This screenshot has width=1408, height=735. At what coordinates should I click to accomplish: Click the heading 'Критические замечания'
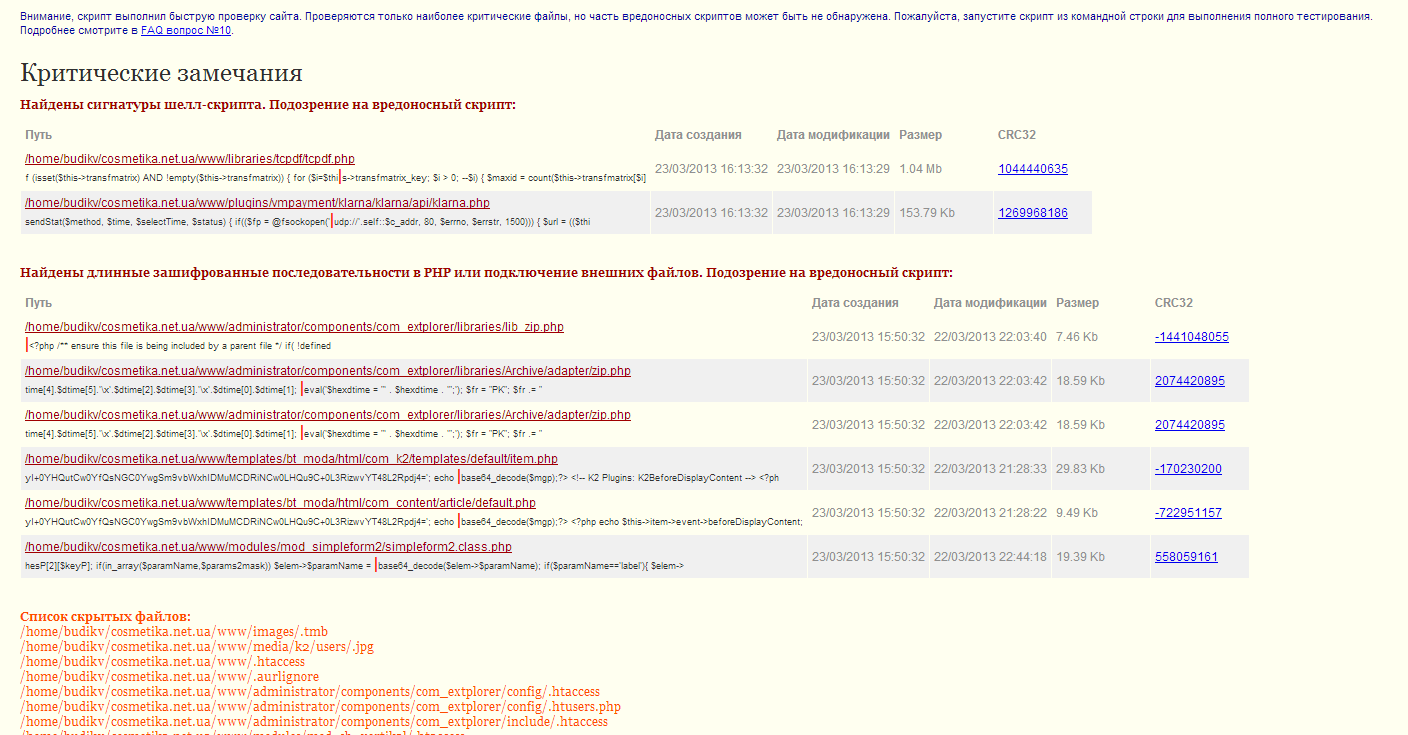[x=161, y=73]
